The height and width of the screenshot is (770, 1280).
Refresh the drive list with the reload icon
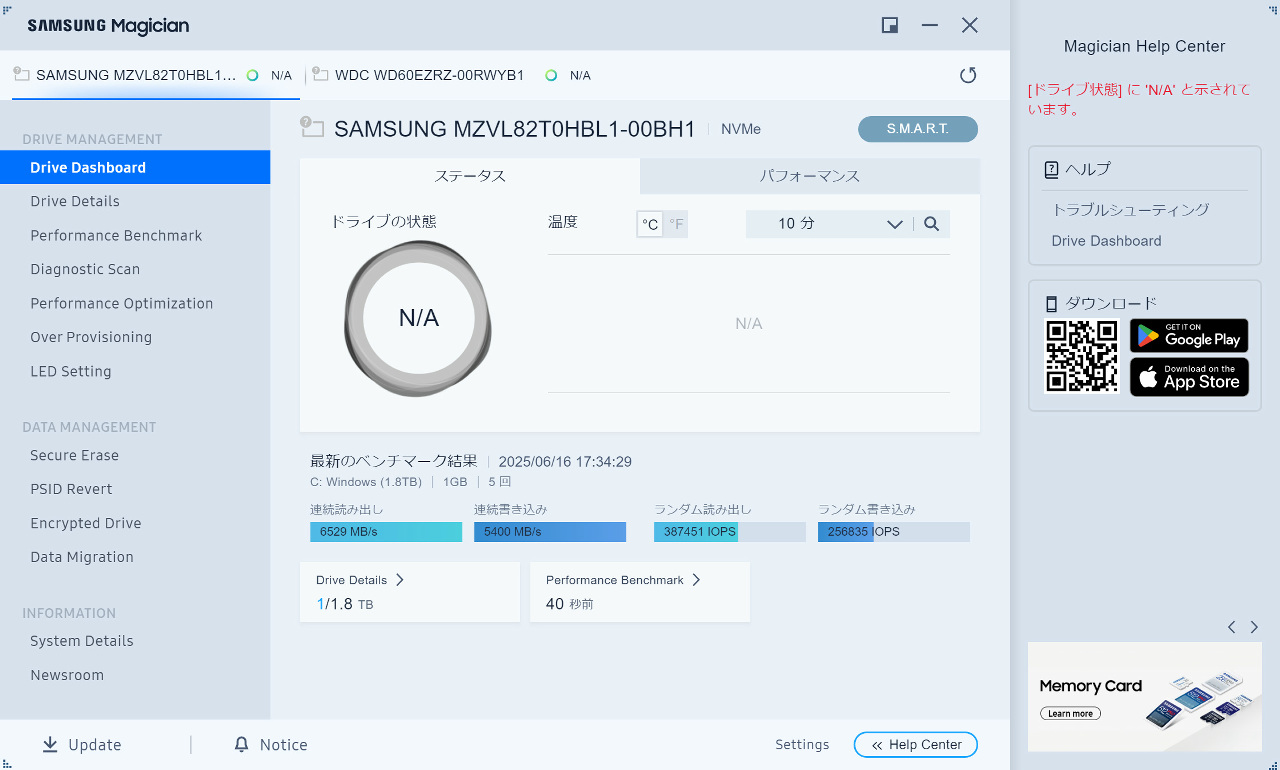click(968, 75)
